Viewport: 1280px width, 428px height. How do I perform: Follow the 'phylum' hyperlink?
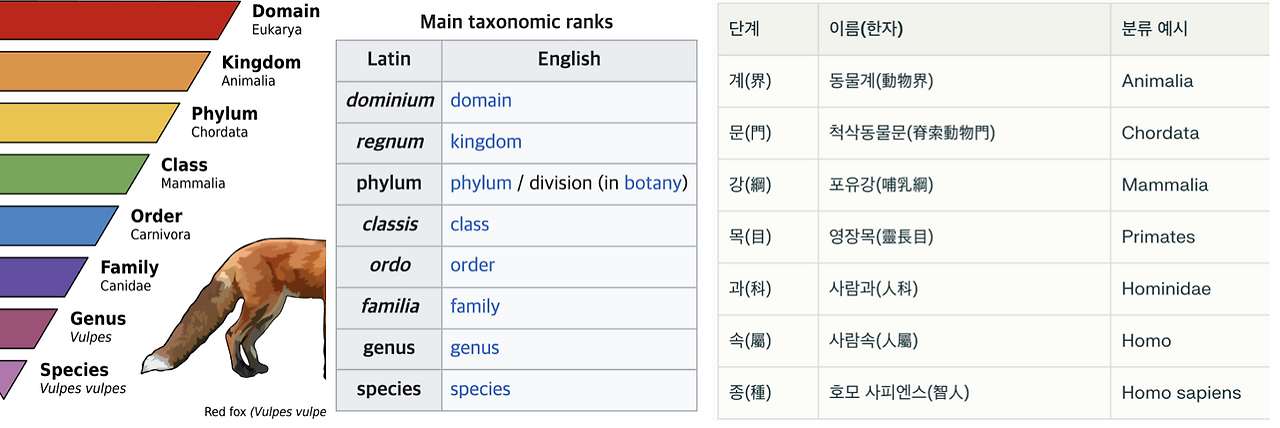coord(481,183)
